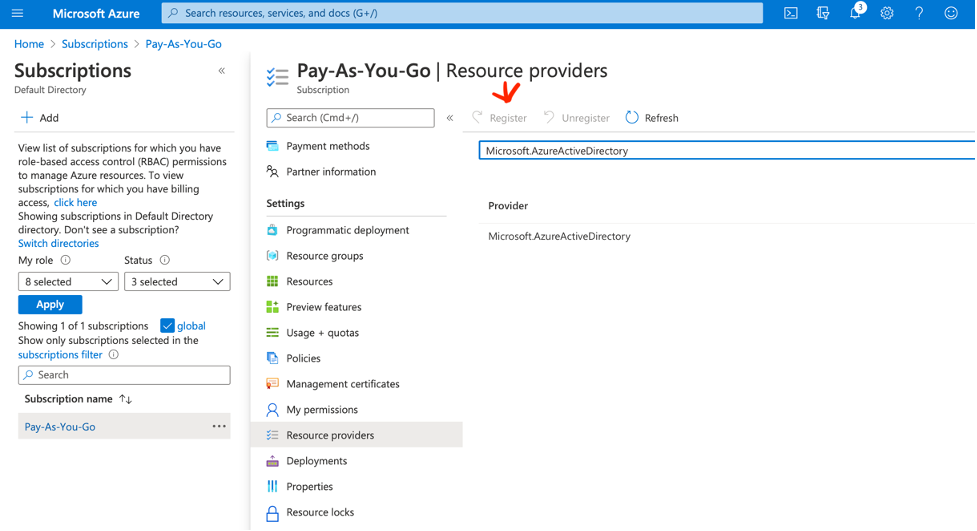Open the Settings gear in top bar

pos(886,13)
